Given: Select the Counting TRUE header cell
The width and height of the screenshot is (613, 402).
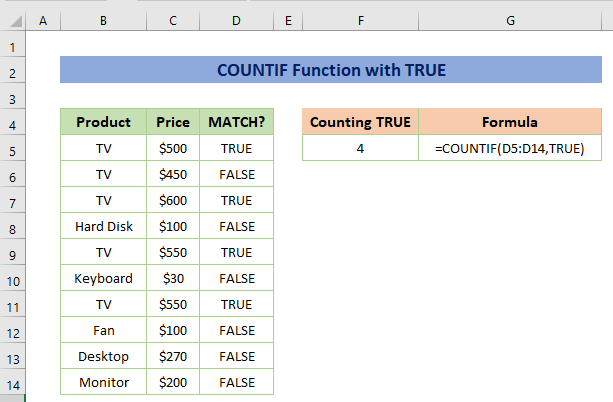Looking at the screenshot, I should (360, 122).
